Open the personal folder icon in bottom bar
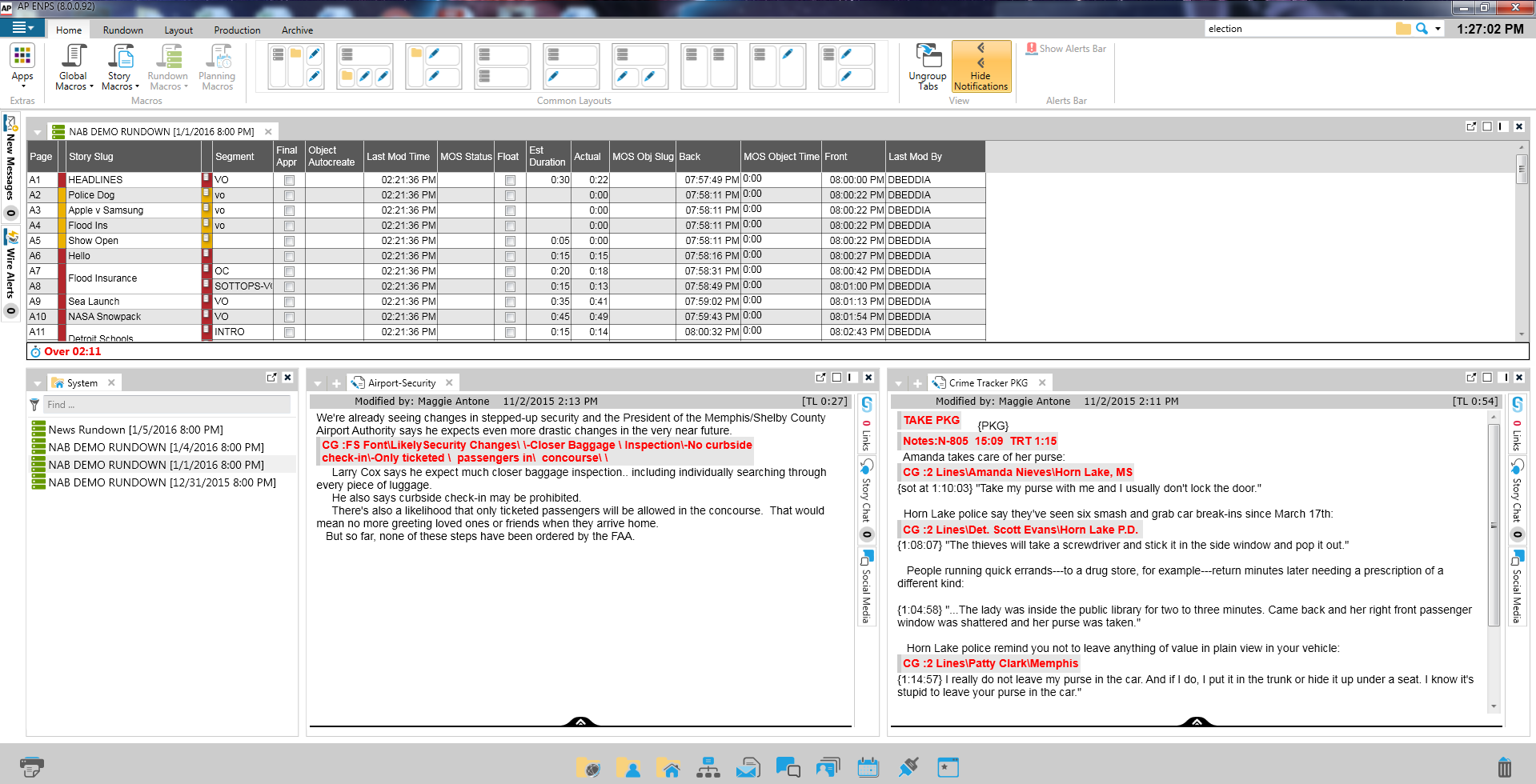This screenshot has height=784, width=1536. coord(628,768)
